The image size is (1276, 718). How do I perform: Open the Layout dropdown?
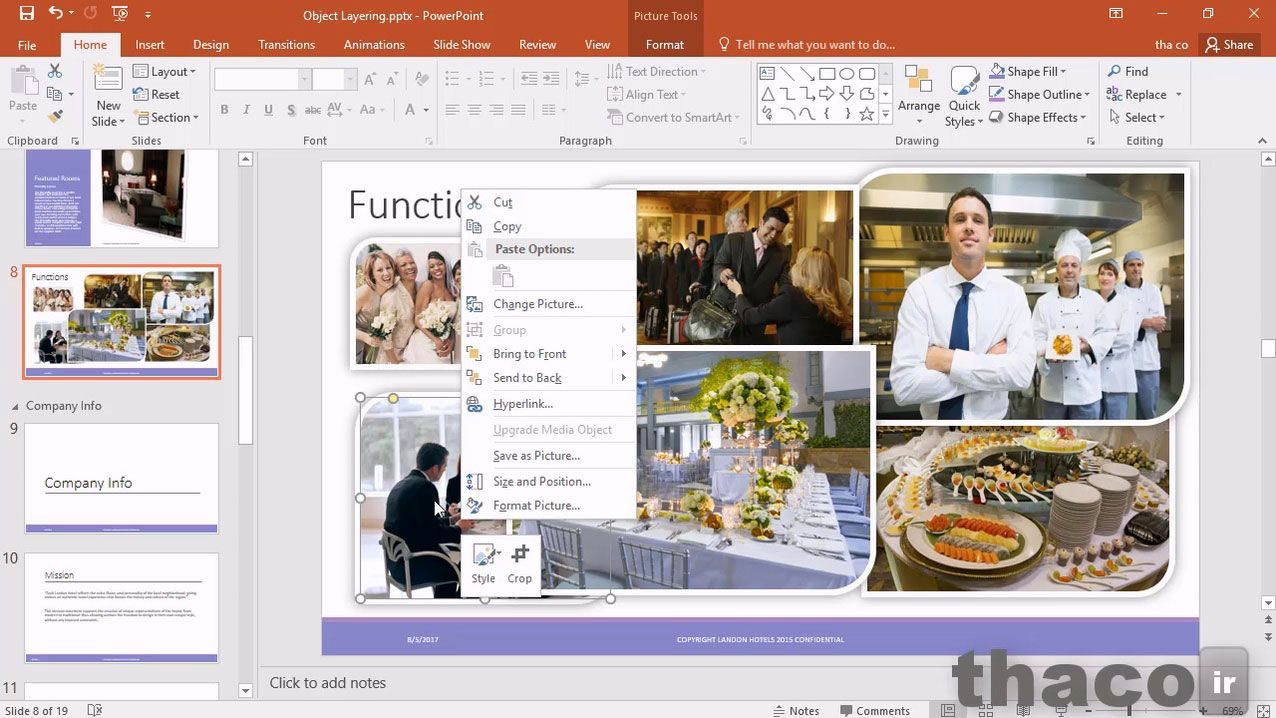pyautogui.click(x=165, y=71)
